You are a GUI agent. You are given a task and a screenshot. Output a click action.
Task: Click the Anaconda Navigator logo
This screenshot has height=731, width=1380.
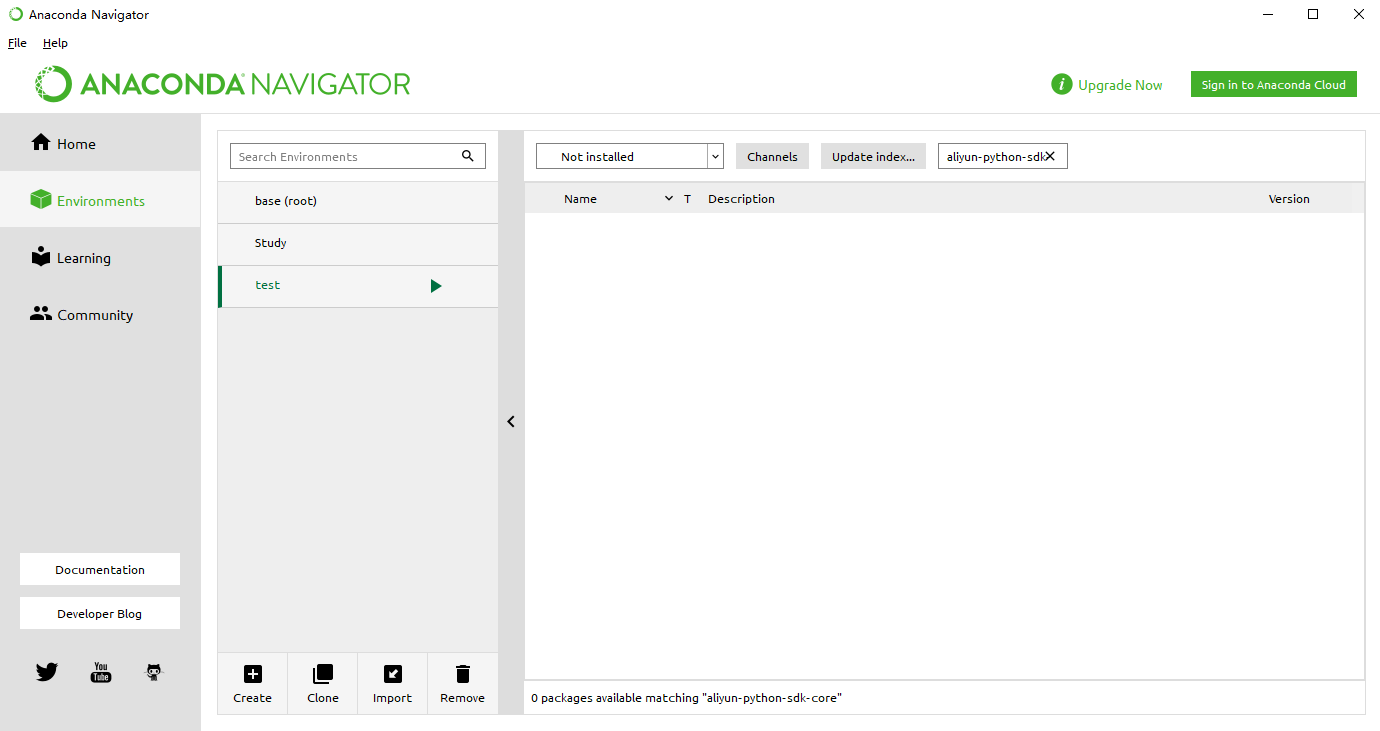pos(222,84)
